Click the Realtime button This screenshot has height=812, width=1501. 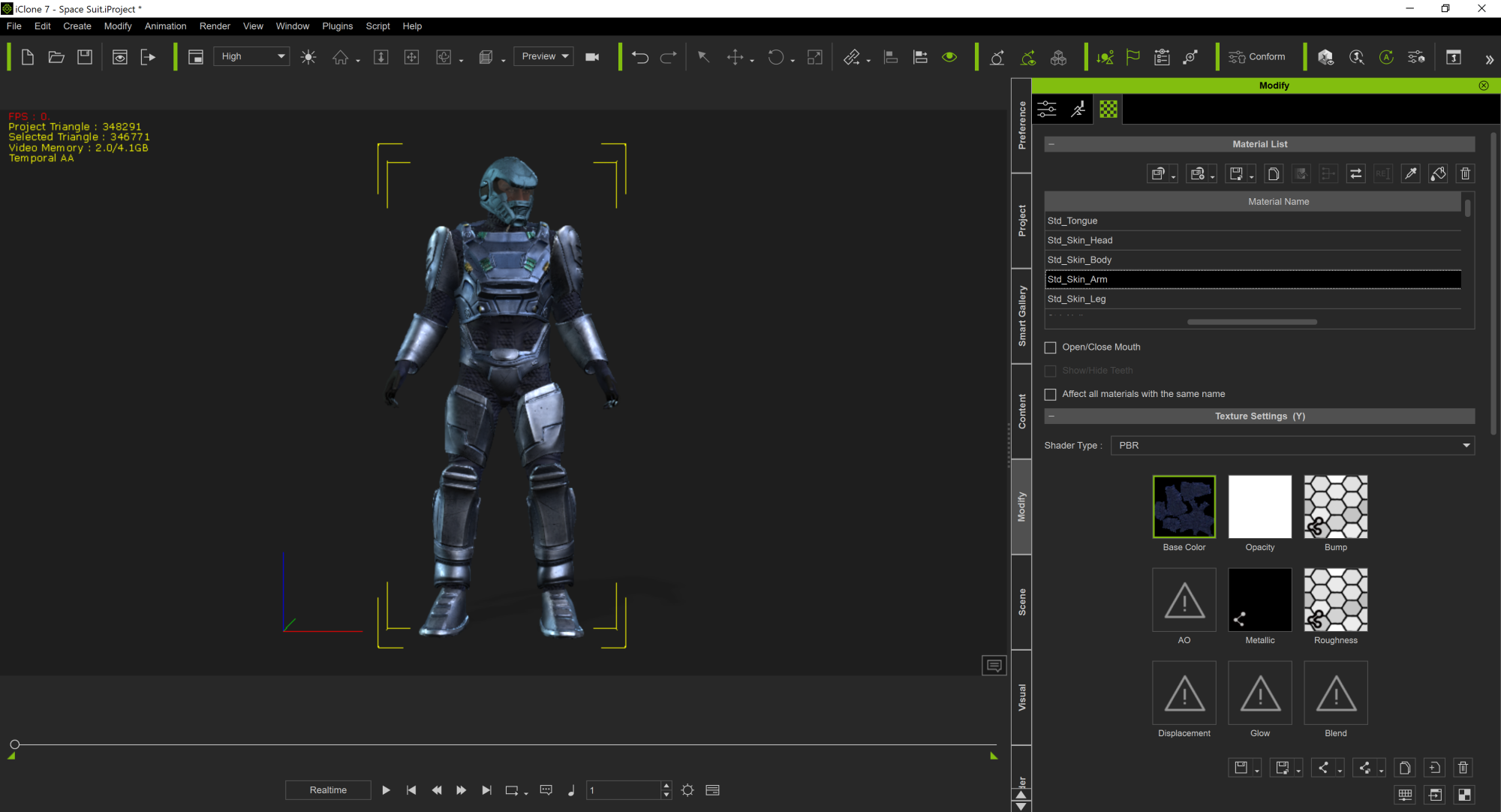[x=328, y=790]
